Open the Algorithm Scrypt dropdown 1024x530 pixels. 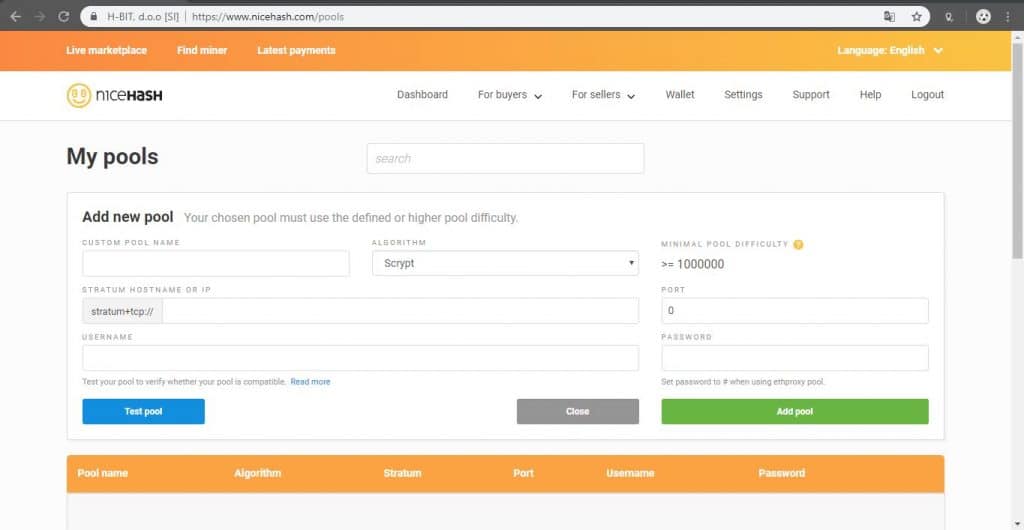tap(505, 263)
